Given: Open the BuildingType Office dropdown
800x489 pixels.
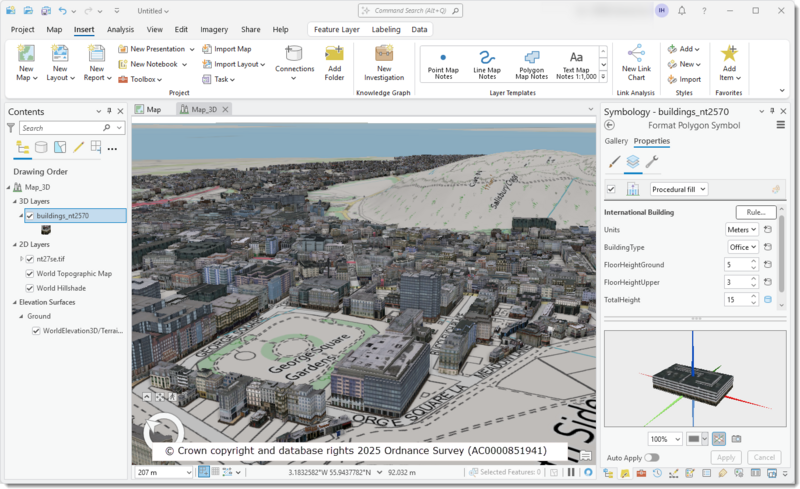Looking at the screenshot, I should click(x=743, y=247).
